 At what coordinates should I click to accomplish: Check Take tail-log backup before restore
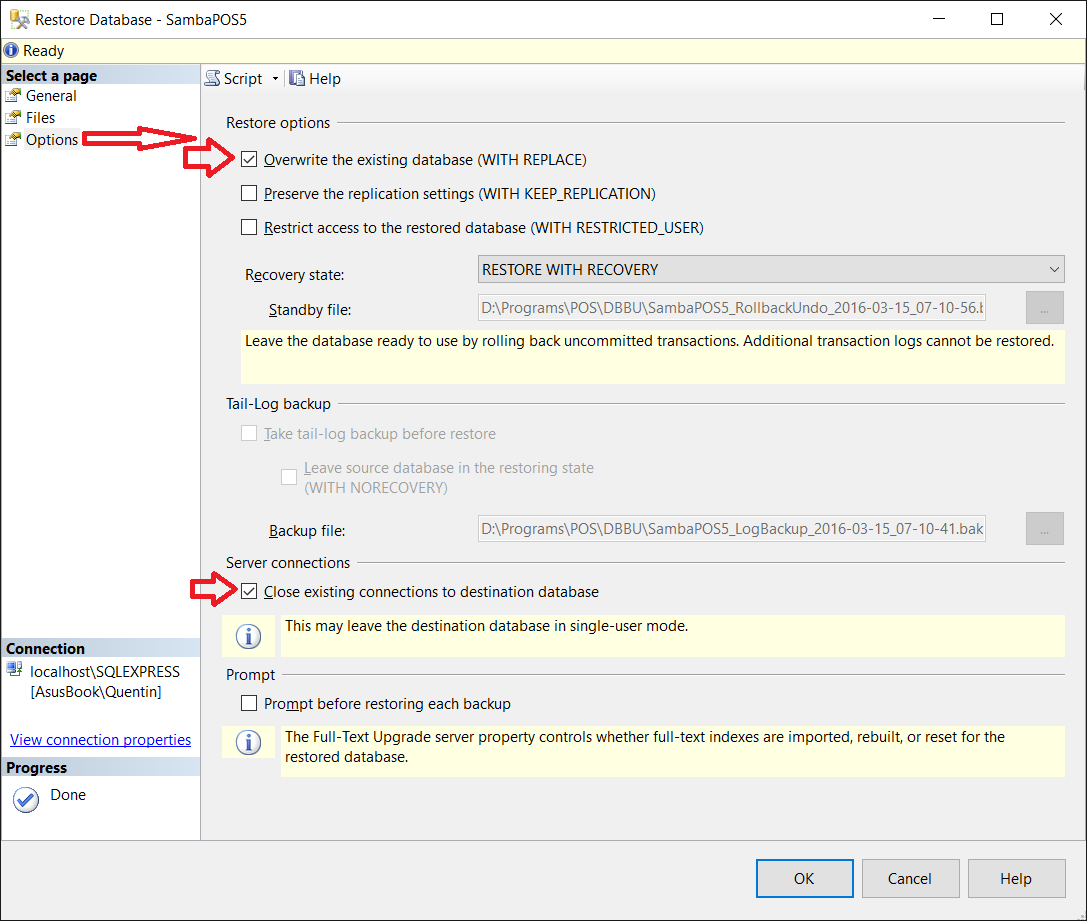point(249,433)
